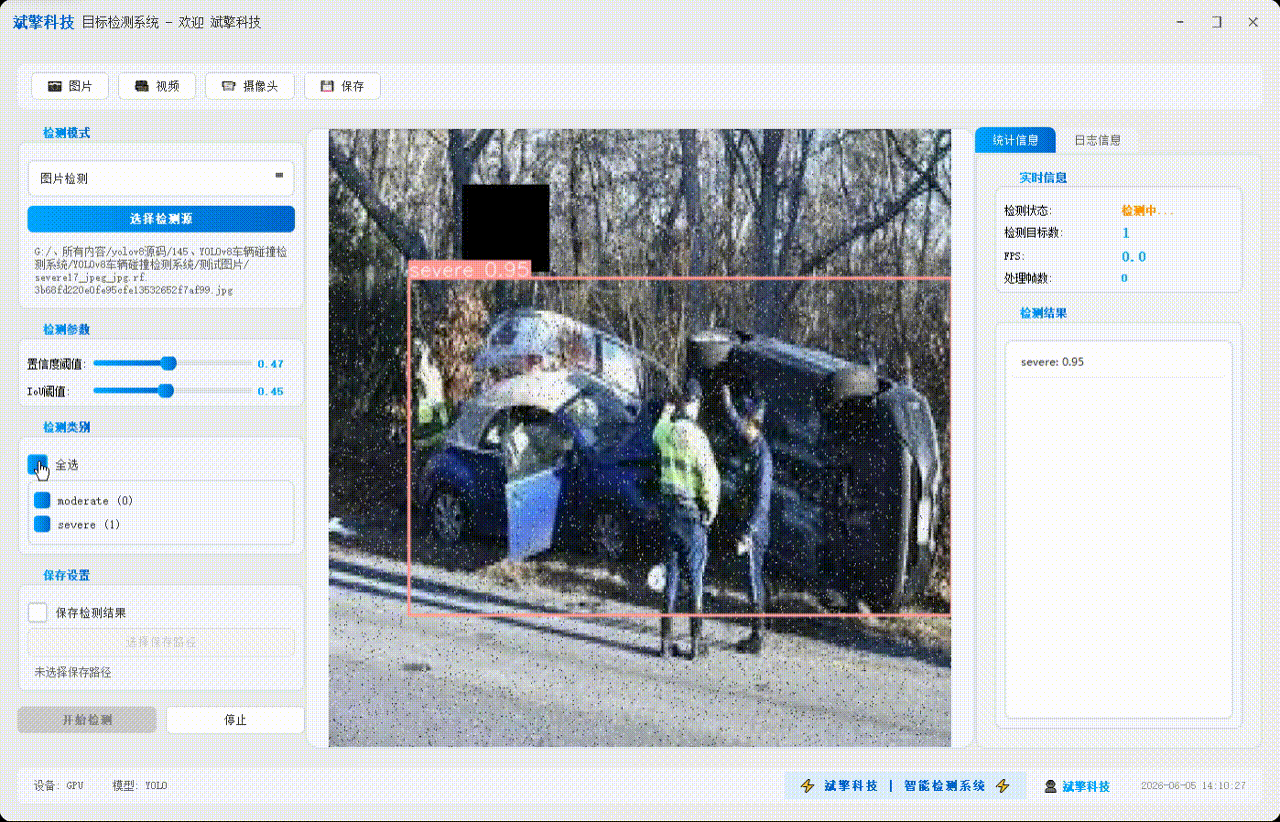
Task: Click the IoU value 0.45
Action: tap(270, 391)
